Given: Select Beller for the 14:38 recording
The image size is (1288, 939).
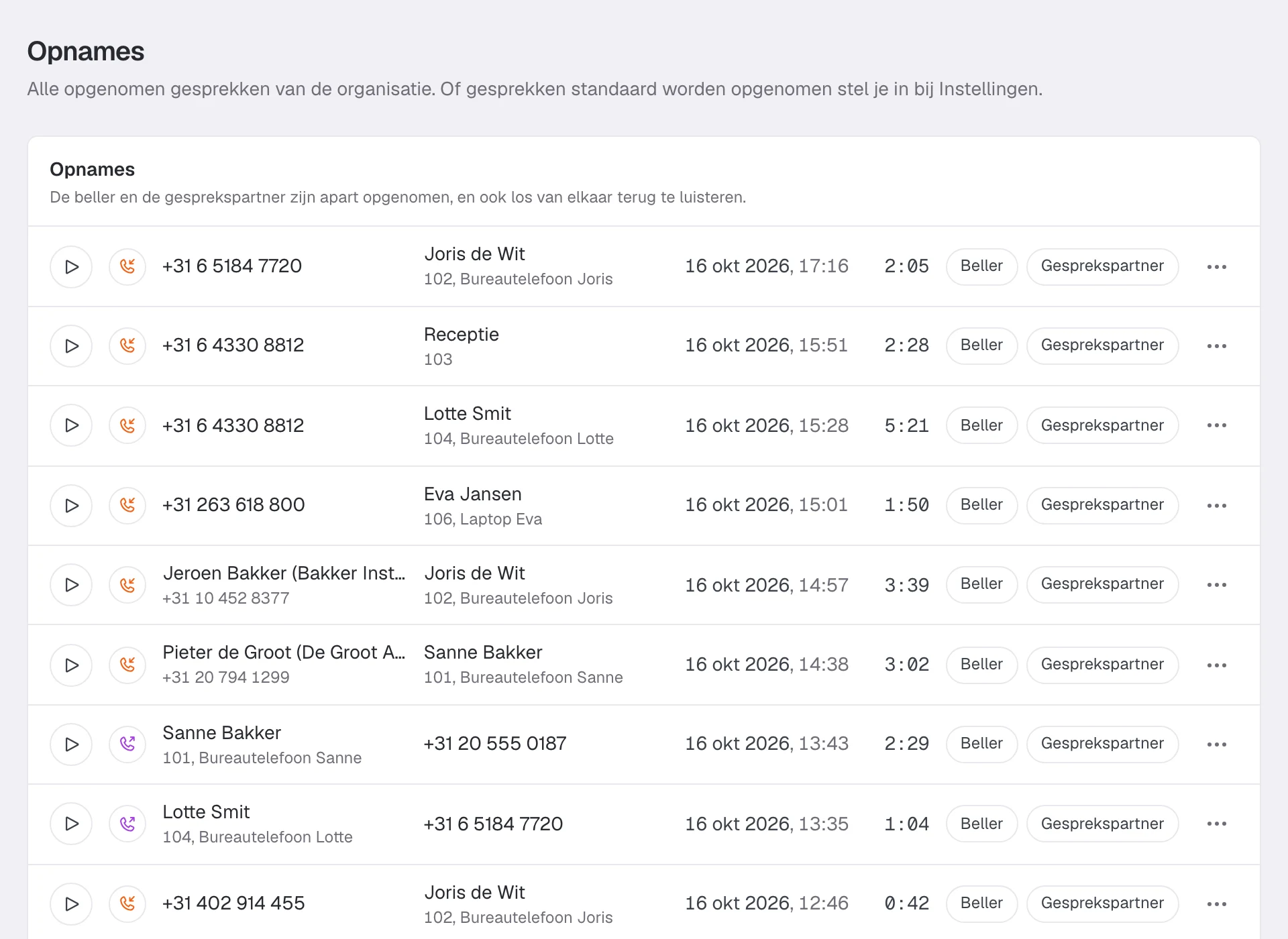Looking at the screenshot, I should point(981,665).
